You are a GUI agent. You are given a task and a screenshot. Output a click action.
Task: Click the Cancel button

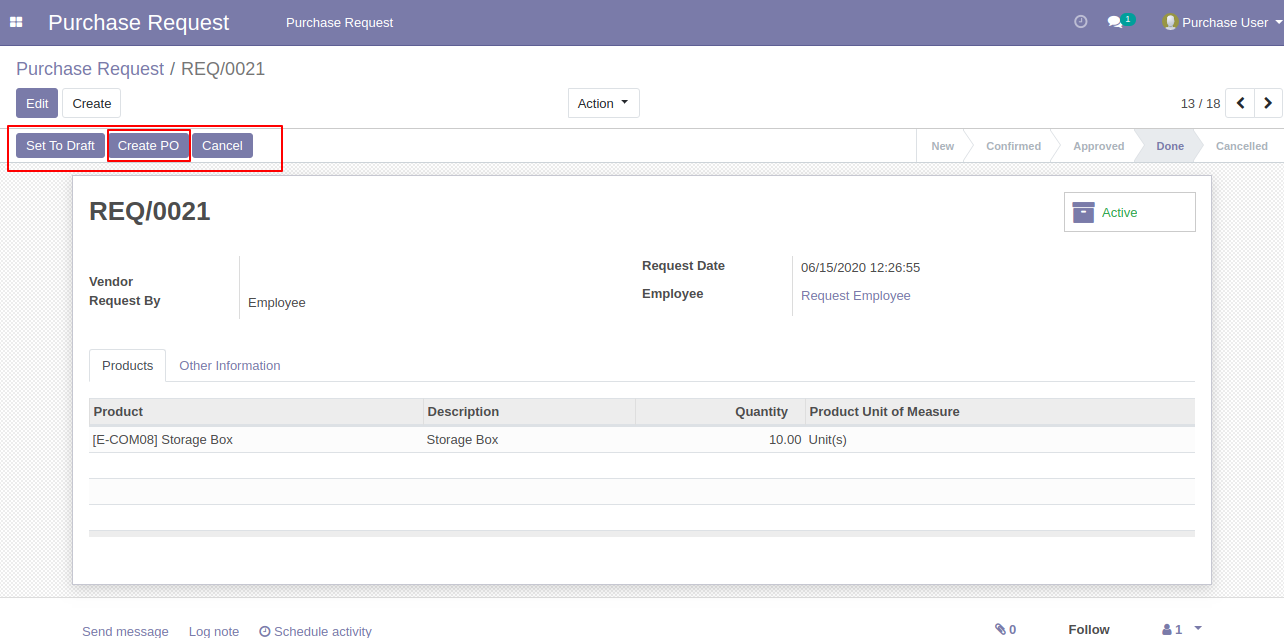(222, 145)
